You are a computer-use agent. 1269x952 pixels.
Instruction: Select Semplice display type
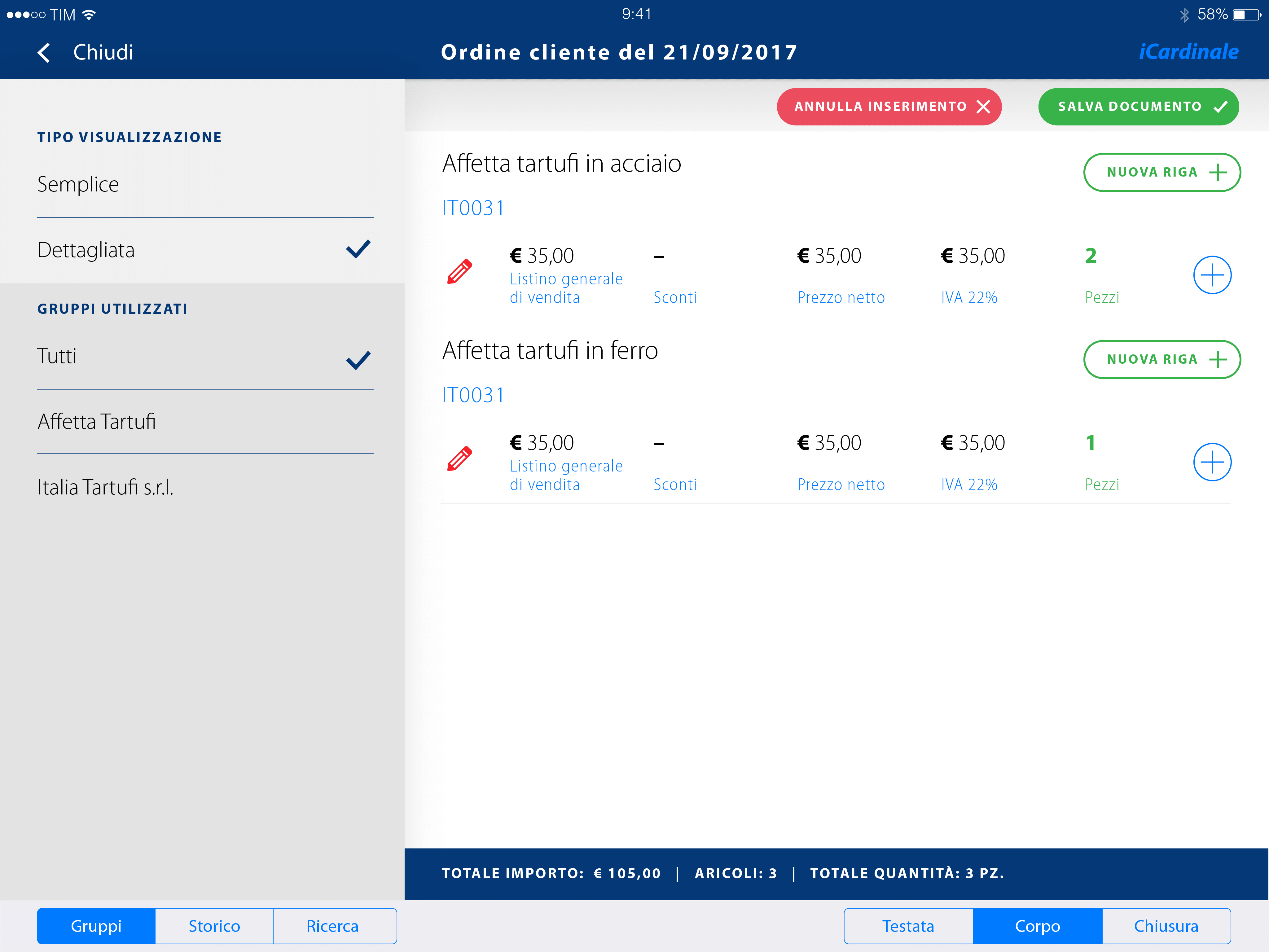pyautogui.click(x=205, y=185)
